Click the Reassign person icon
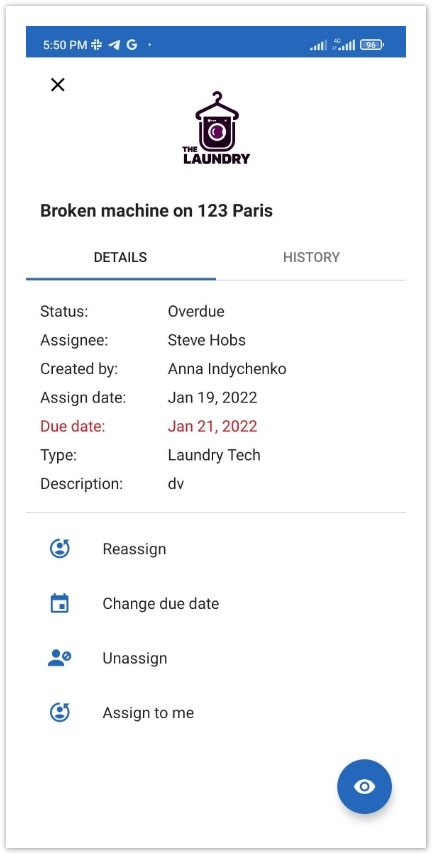The image size is (432, 854). [x=60, y=548]
